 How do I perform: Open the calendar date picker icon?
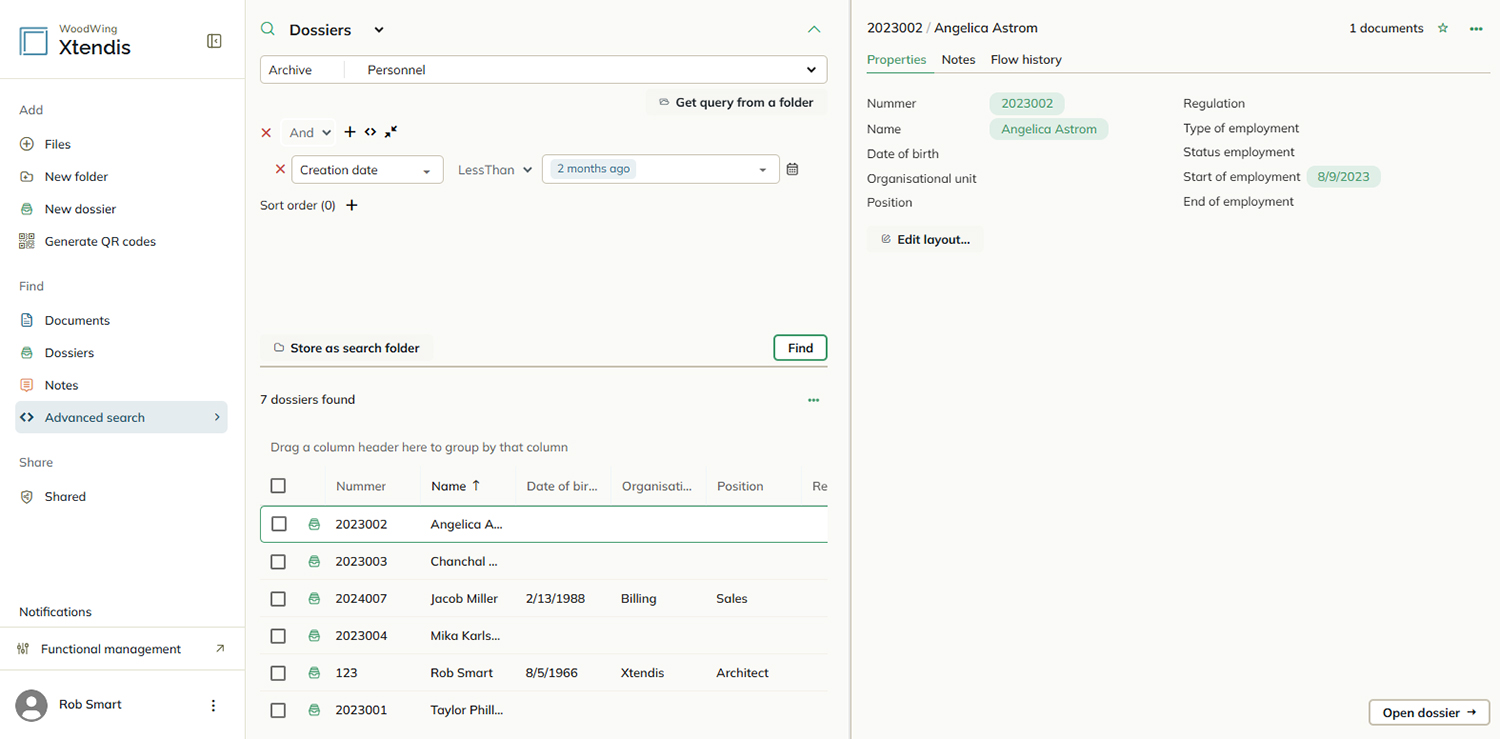(792, 169)
